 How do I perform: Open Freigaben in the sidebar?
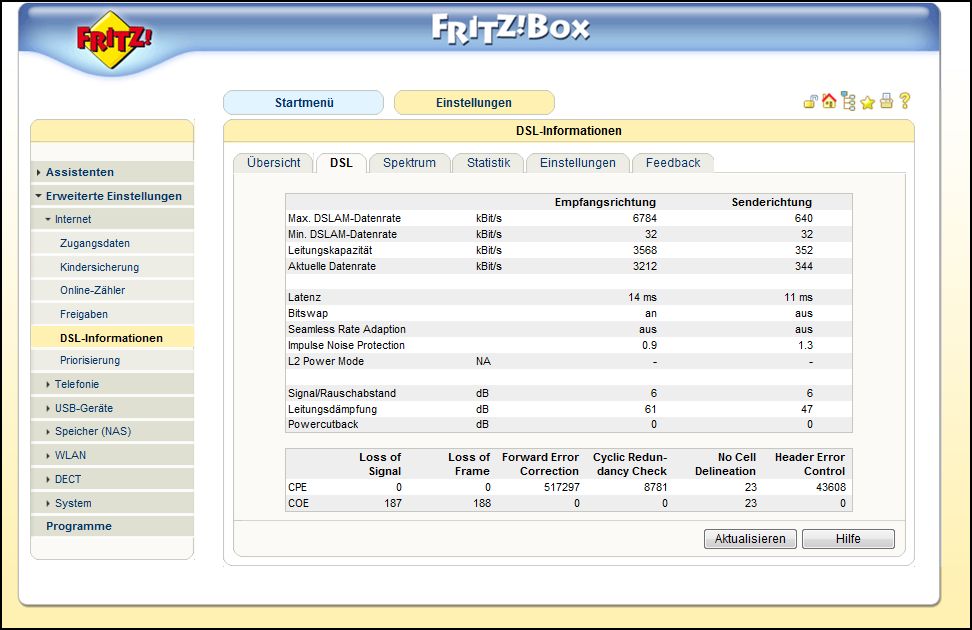click(84, 314)
